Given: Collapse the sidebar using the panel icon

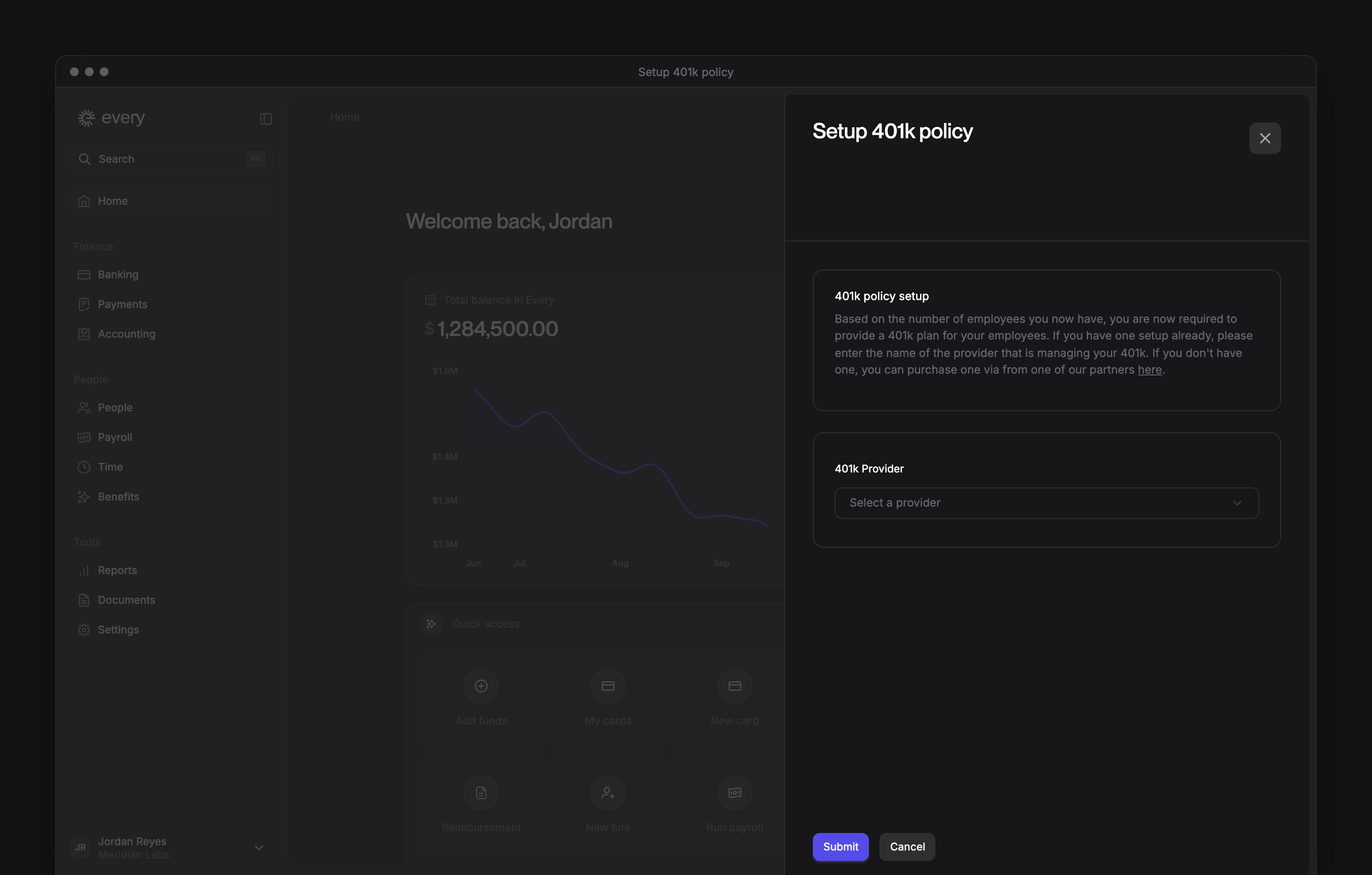Looking at the screenshot, I should [x=266, y=119].
